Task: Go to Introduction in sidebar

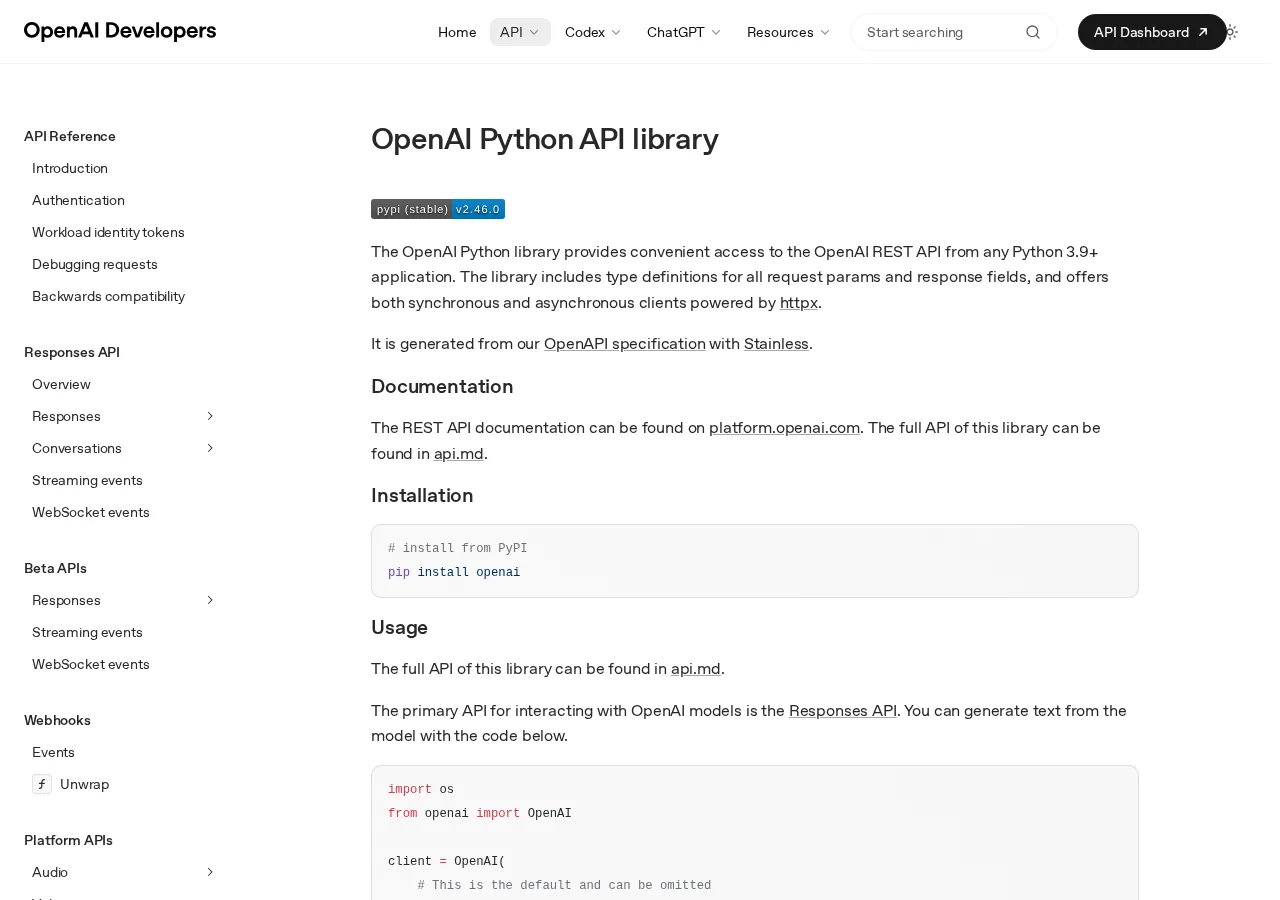Action: (70, 168)
